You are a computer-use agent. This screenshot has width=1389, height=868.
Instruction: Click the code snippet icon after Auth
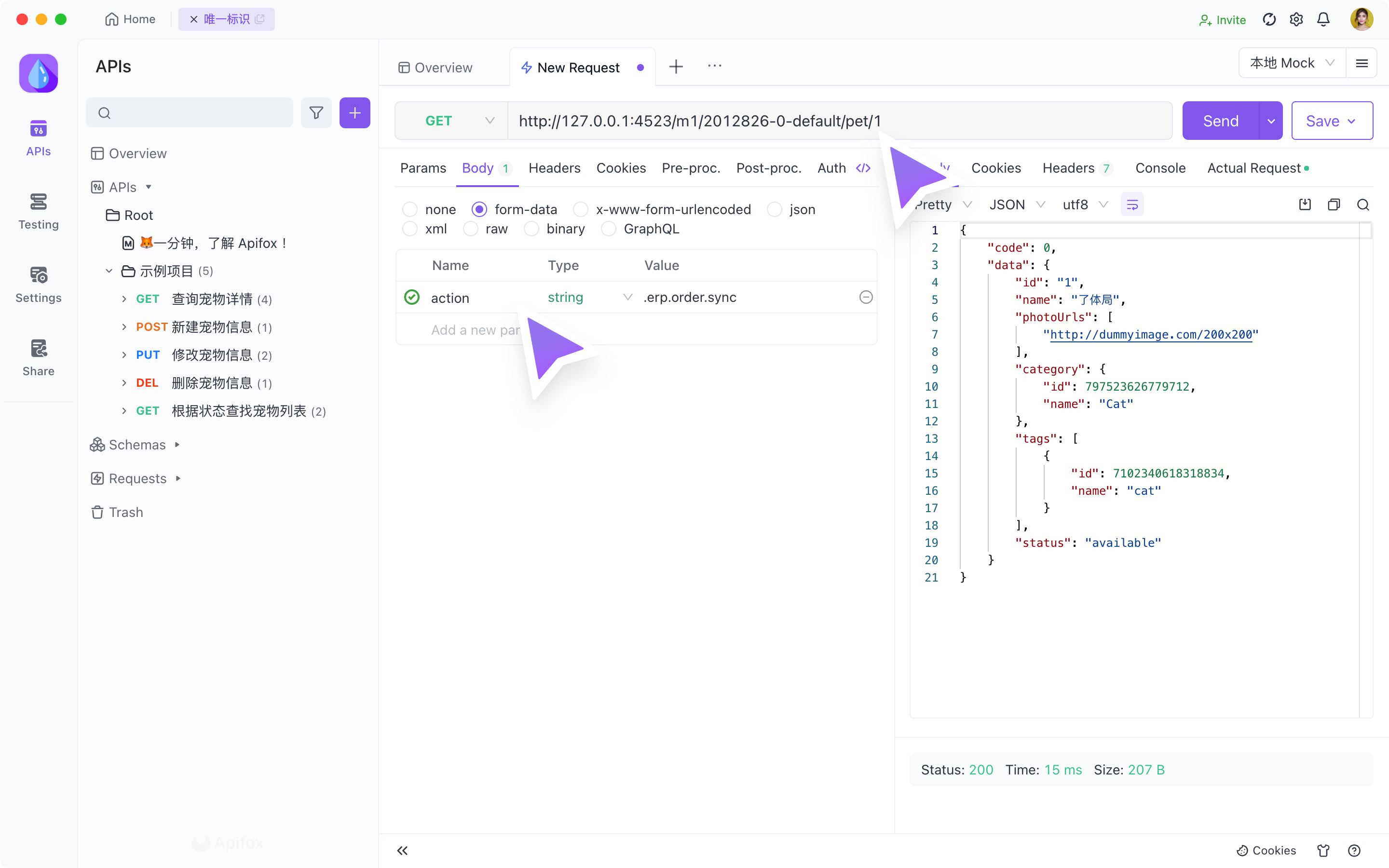(863, 168)
